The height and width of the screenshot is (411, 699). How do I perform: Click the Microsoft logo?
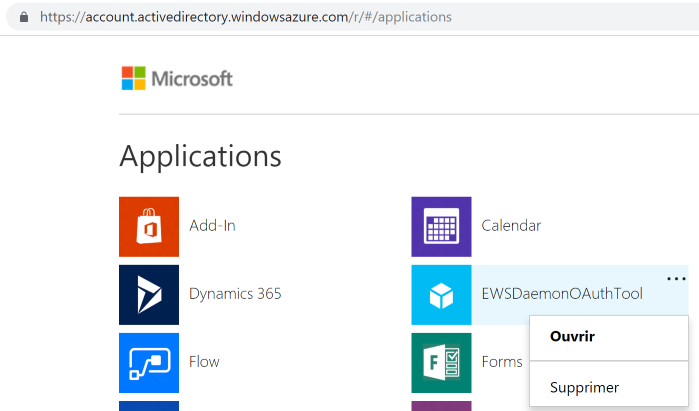[177, 78]
